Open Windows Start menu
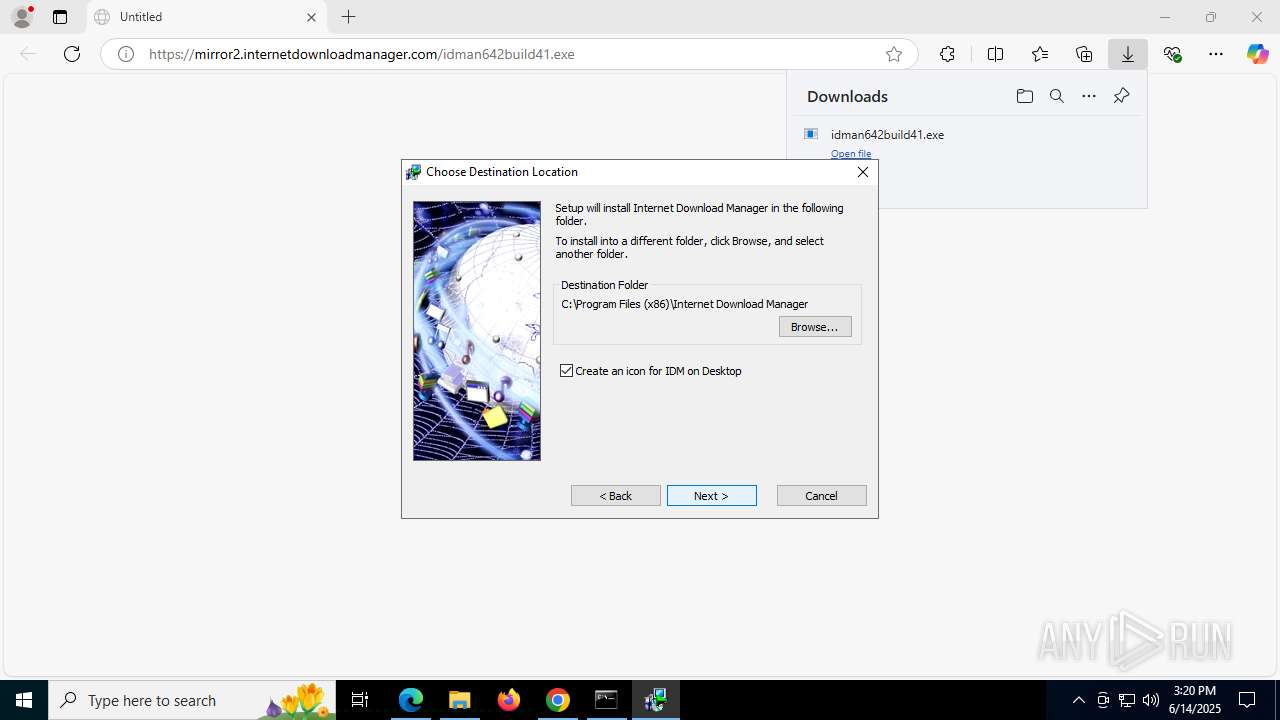This screenshot has height=720, width=1280. (24, 700)
